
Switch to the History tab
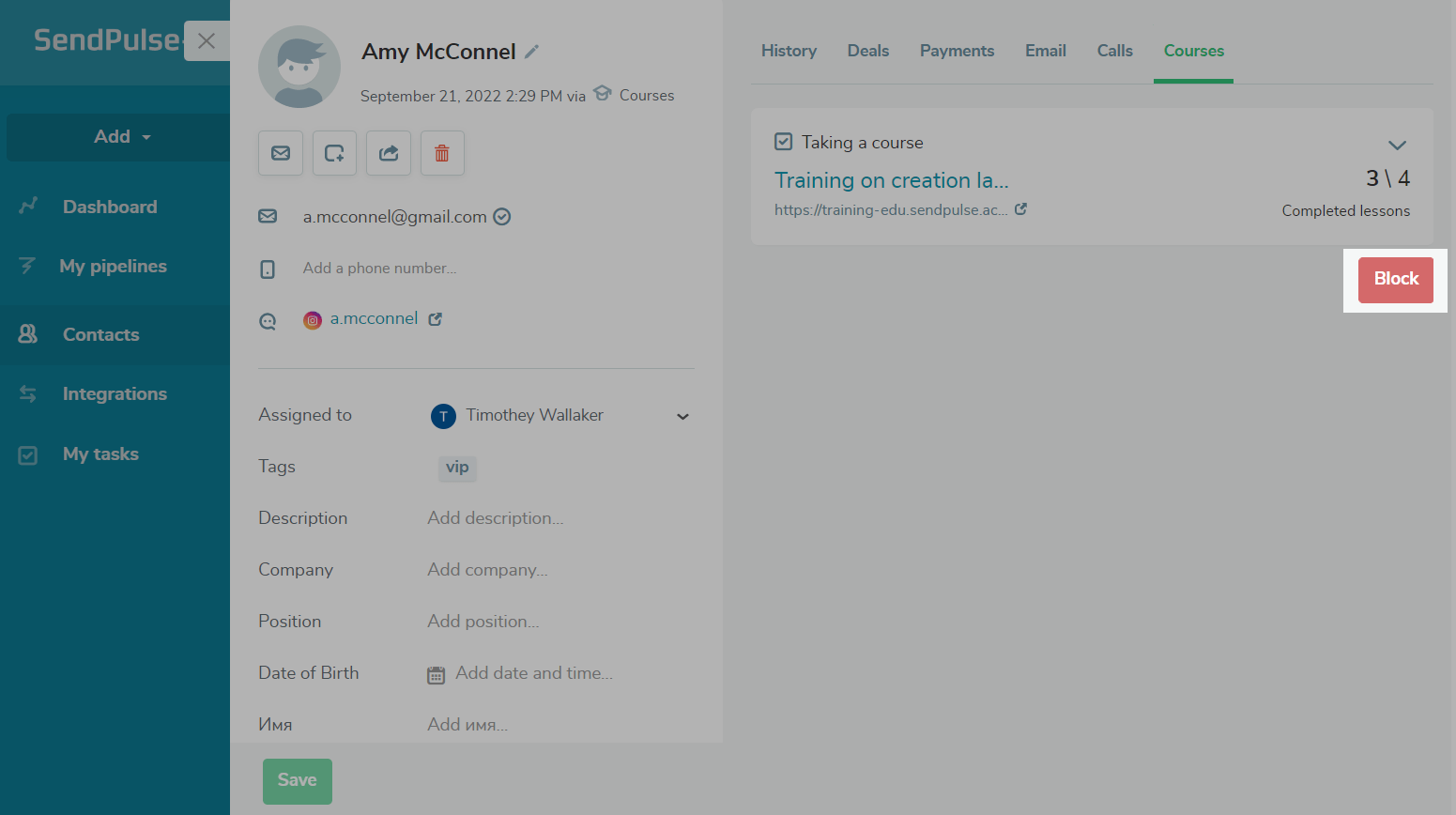tap(789, 51)
